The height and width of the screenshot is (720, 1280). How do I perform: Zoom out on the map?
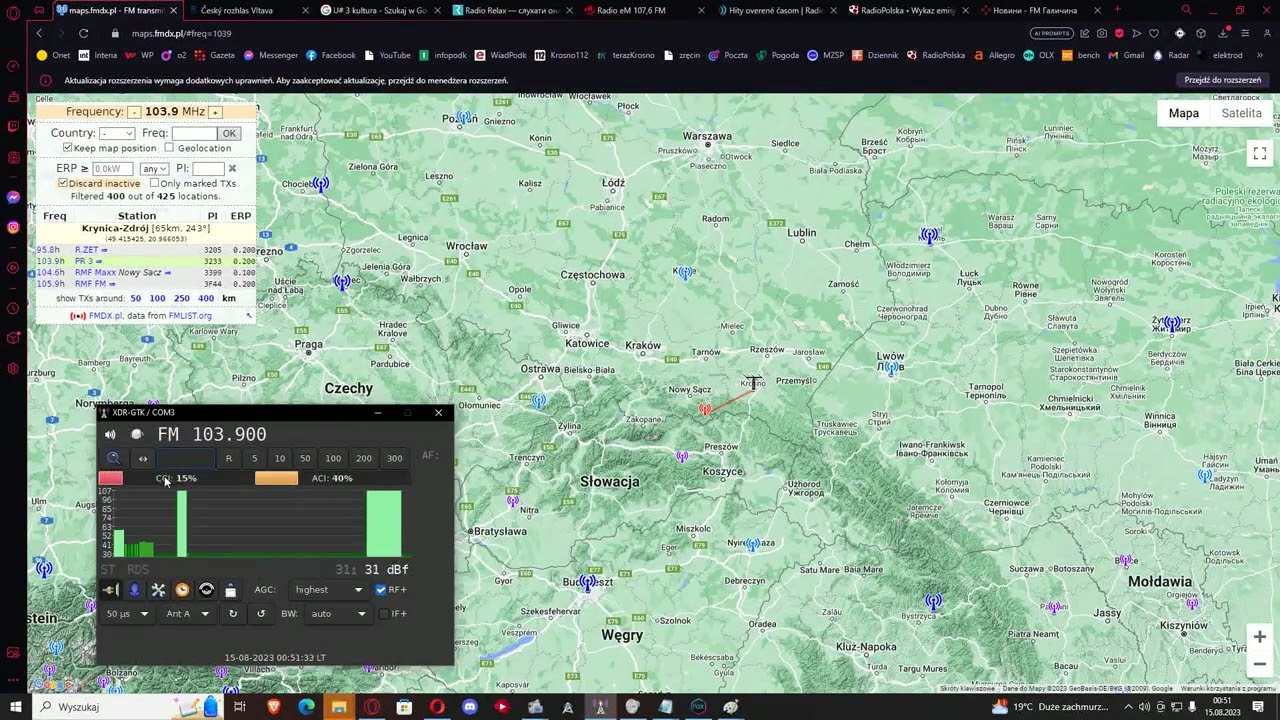coord(1260,664)
